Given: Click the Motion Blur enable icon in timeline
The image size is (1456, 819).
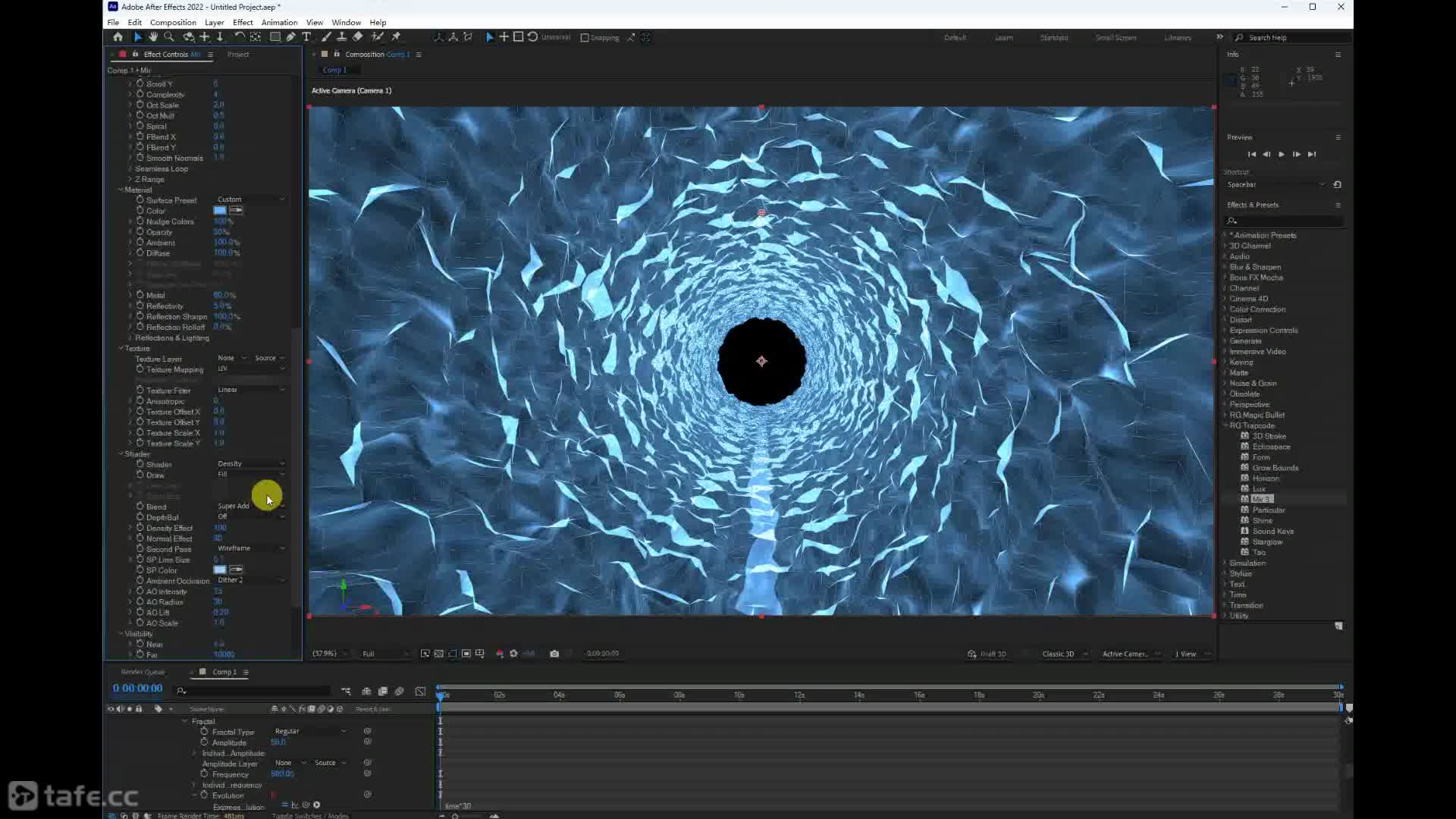Looking at the screenshot, I should pos(400,691).
